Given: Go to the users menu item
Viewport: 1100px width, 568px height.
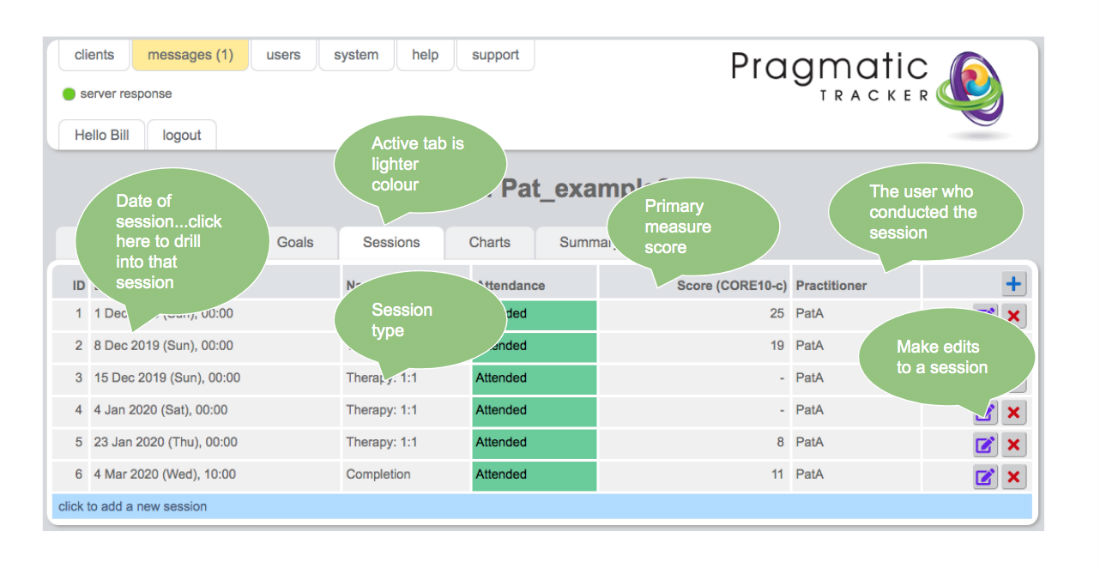Looking at the screenshot, I should (283, 55).
